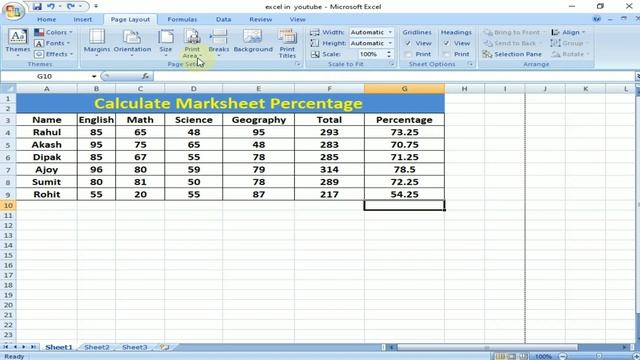Toggle Gridlines Print checkbox
The width and height of the screenshot is (640, 360).
(408, 54)
